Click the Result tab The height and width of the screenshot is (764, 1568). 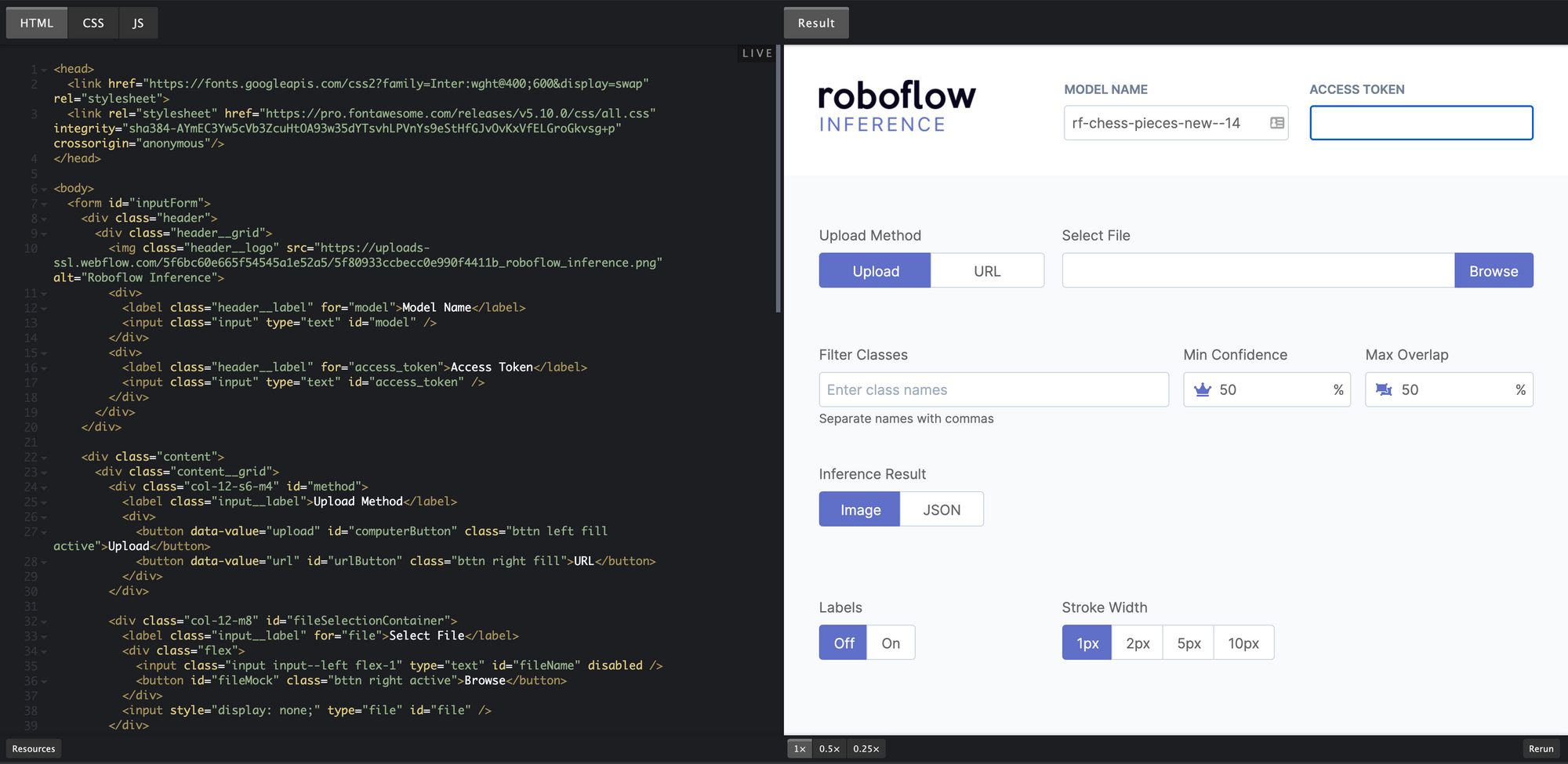(x=815, y=23)
